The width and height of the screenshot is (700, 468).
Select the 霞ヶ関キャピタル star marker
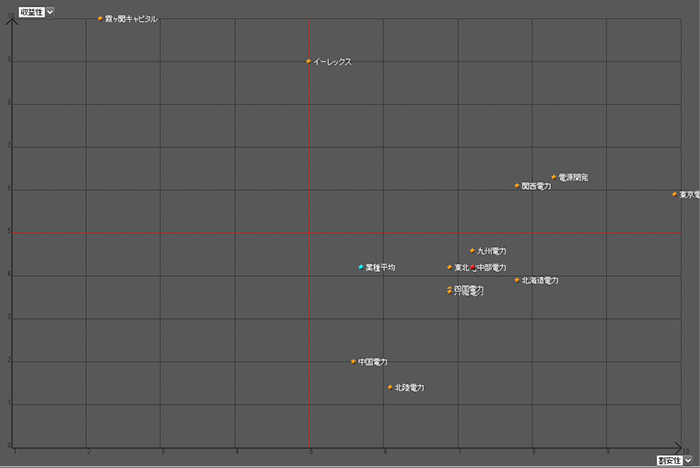(x=100, y=18)
